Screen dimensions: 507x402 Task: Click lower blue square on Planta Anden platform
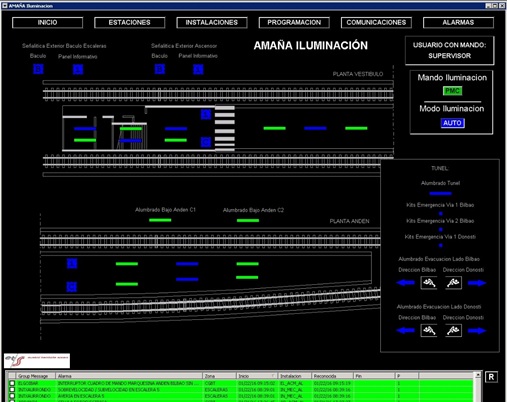click(x=72, y=287)
